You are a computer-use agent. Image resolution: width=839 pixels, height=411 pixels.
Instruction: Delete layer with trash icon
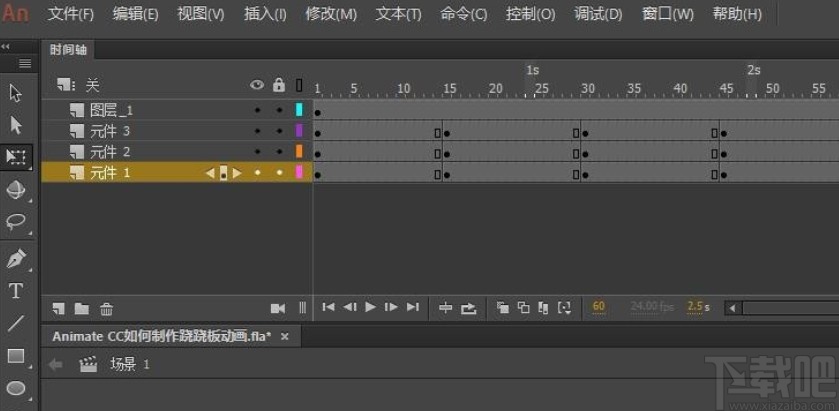coord(106,308)
